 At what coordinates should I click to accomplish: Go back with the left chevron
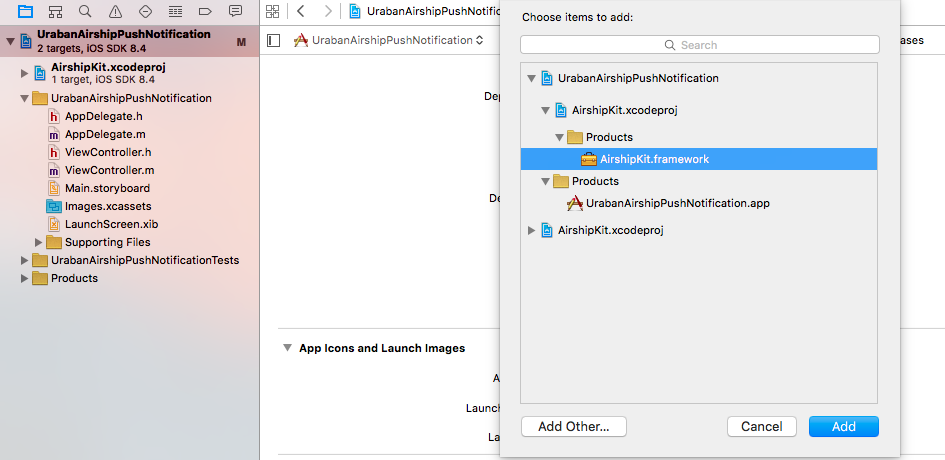301,11
